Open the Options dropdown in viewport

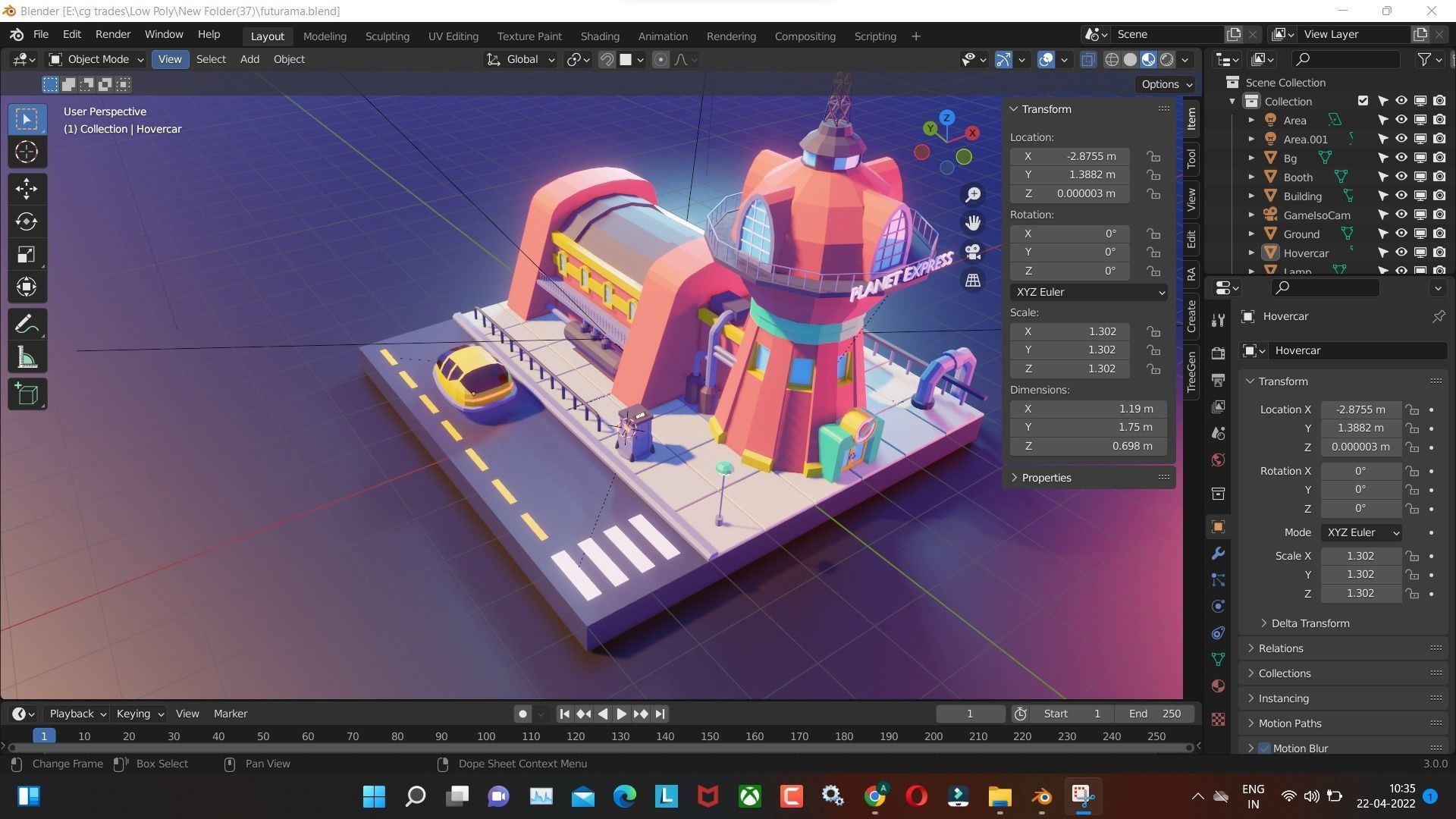(1166, 84)
